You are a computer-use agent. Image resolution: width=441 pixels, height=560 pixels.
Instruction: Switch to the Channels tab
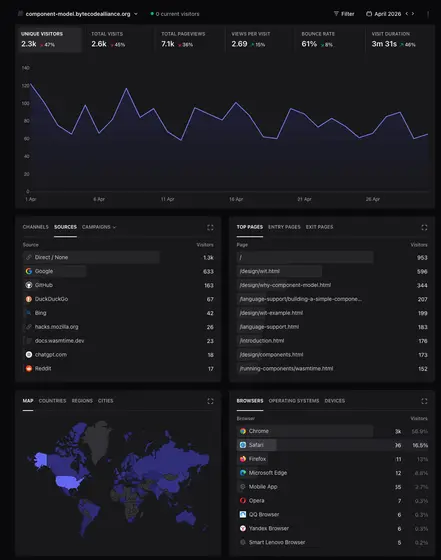(x=35, y=227)
